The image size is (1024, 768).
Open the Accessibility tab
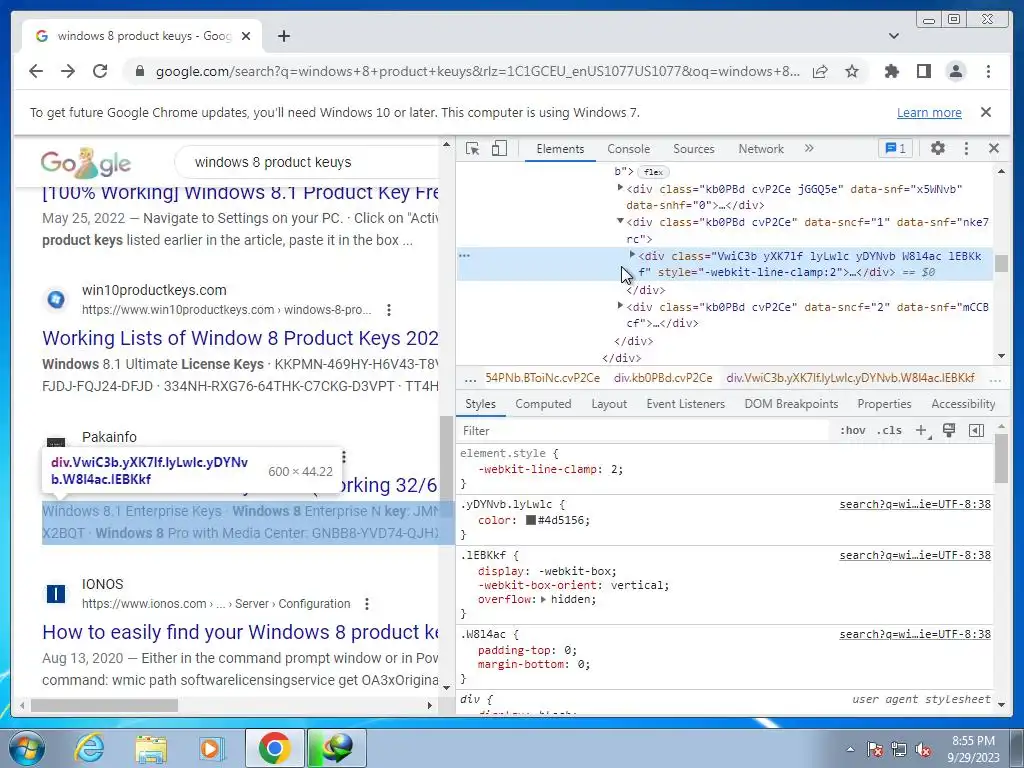tap(963, 404)
